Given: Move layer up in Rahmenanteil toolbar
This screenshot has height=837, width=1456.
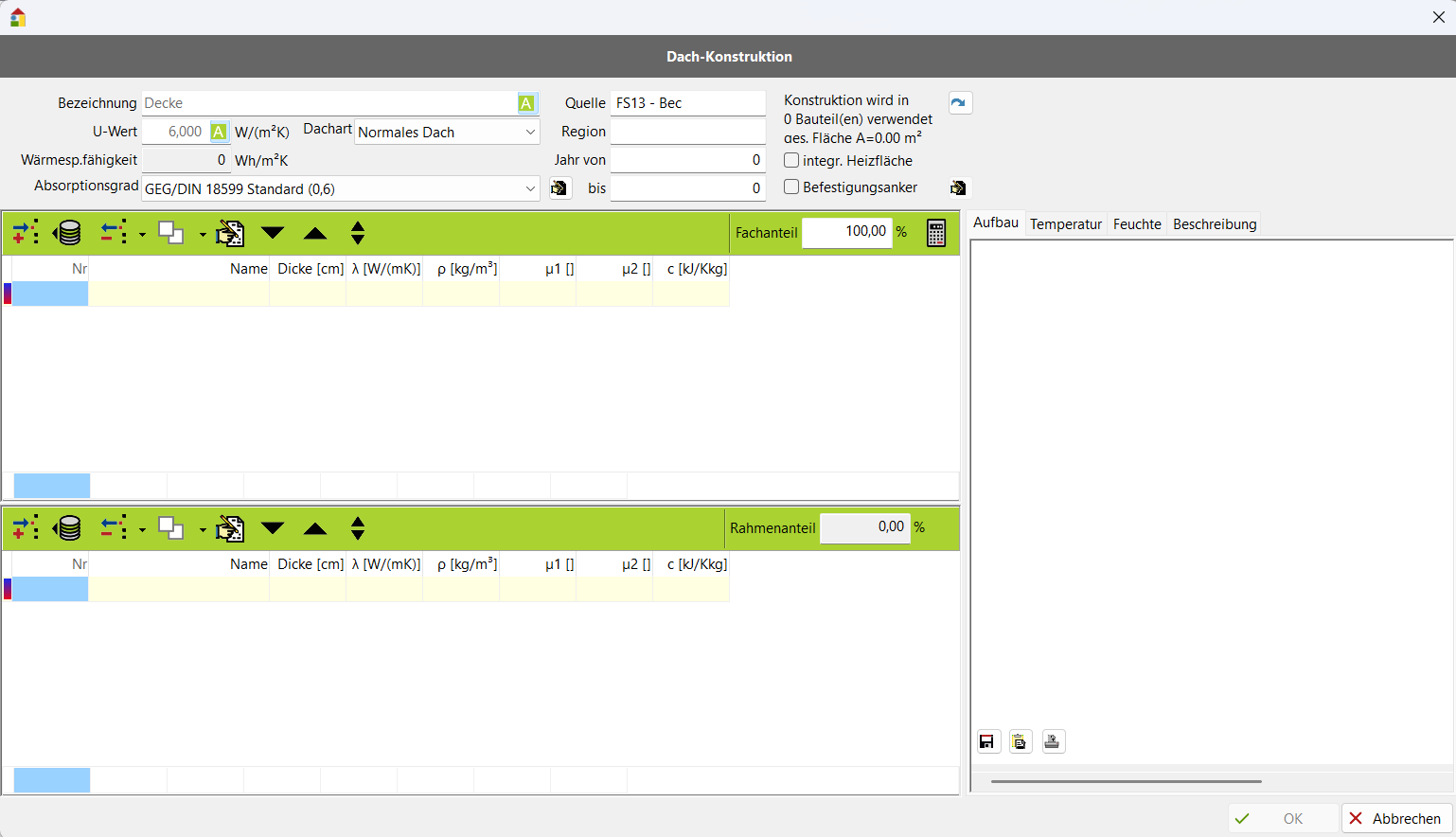Looking at the screenshot, I should click(x=315, y=528).
